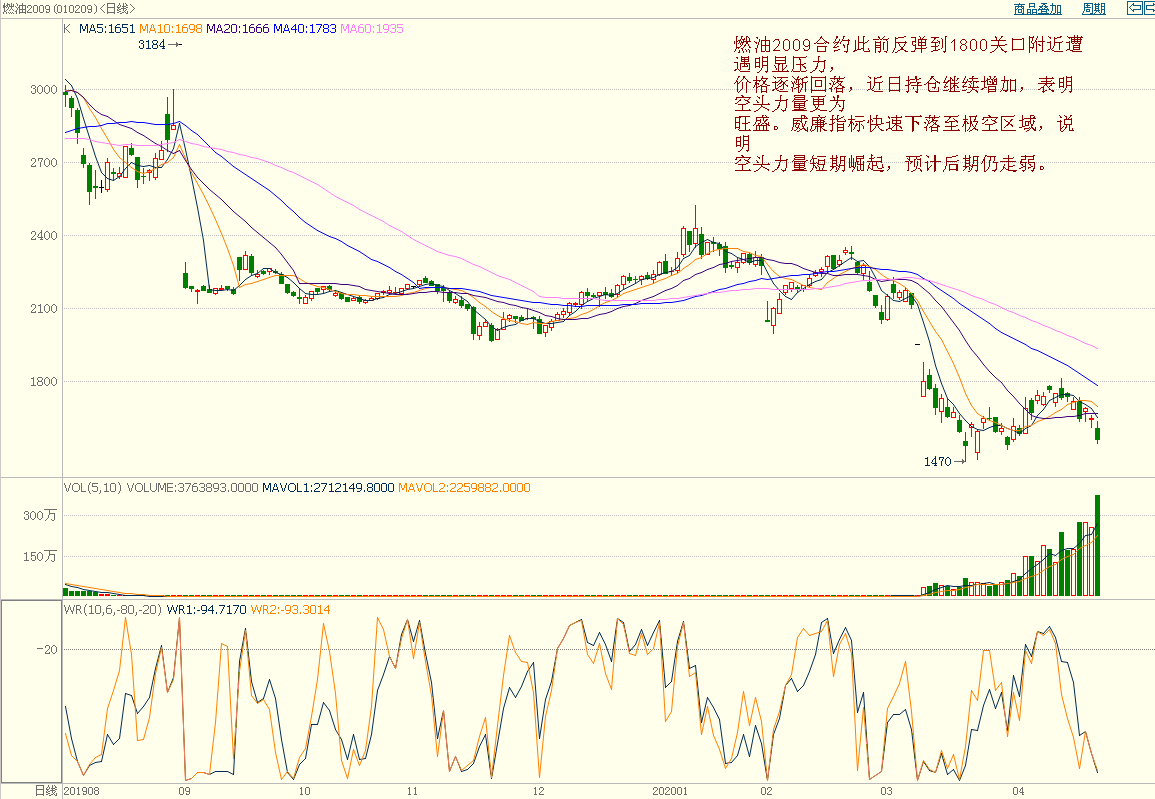
Task: Click the 1470 low price arrow marker
Action: click(943, 461)
